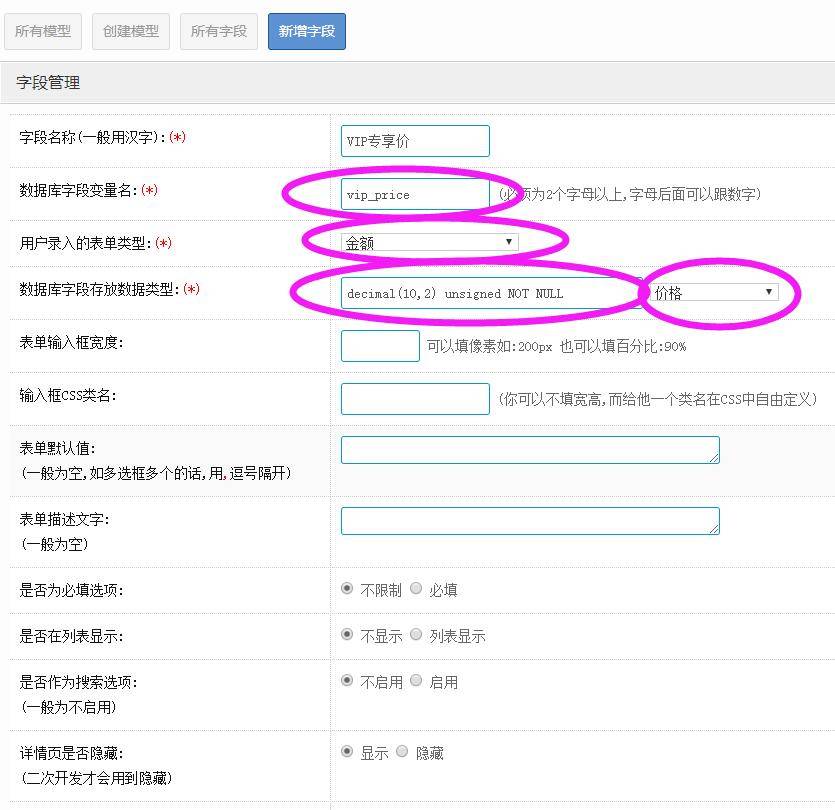
Task: Click the 表单默认值 textarea
Action: click(530, 450)
